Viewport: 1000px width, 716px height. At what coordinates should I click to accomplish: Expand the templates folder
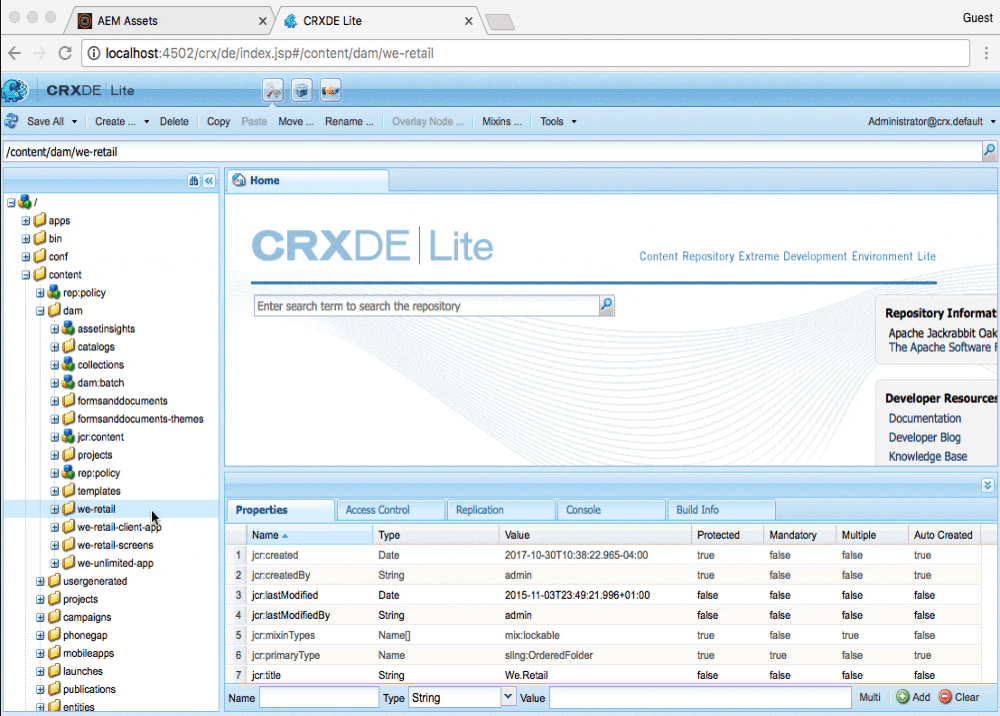coord(55,491)
